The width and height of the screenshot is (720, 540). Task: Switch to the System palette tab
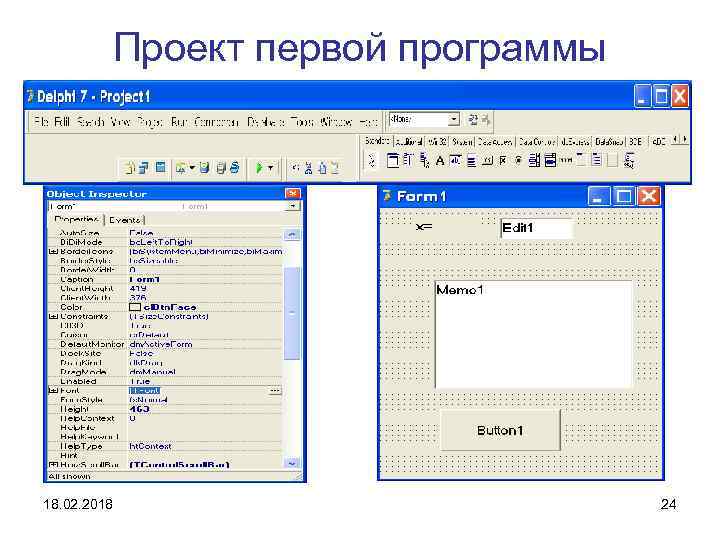coord(462,142)
